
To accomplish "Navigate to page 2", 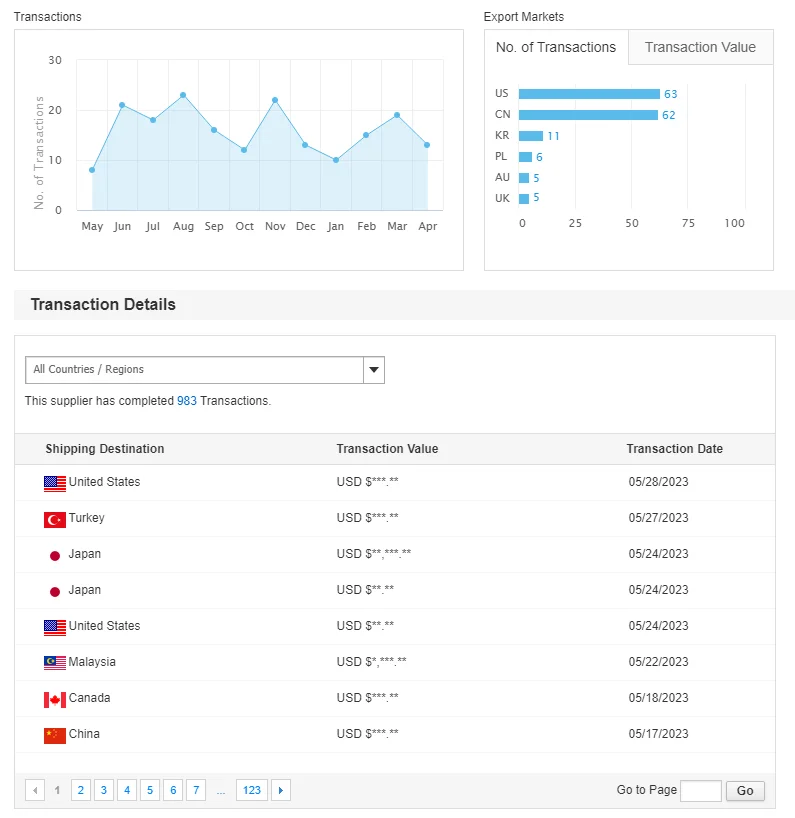I will click(x=80, y=791).
